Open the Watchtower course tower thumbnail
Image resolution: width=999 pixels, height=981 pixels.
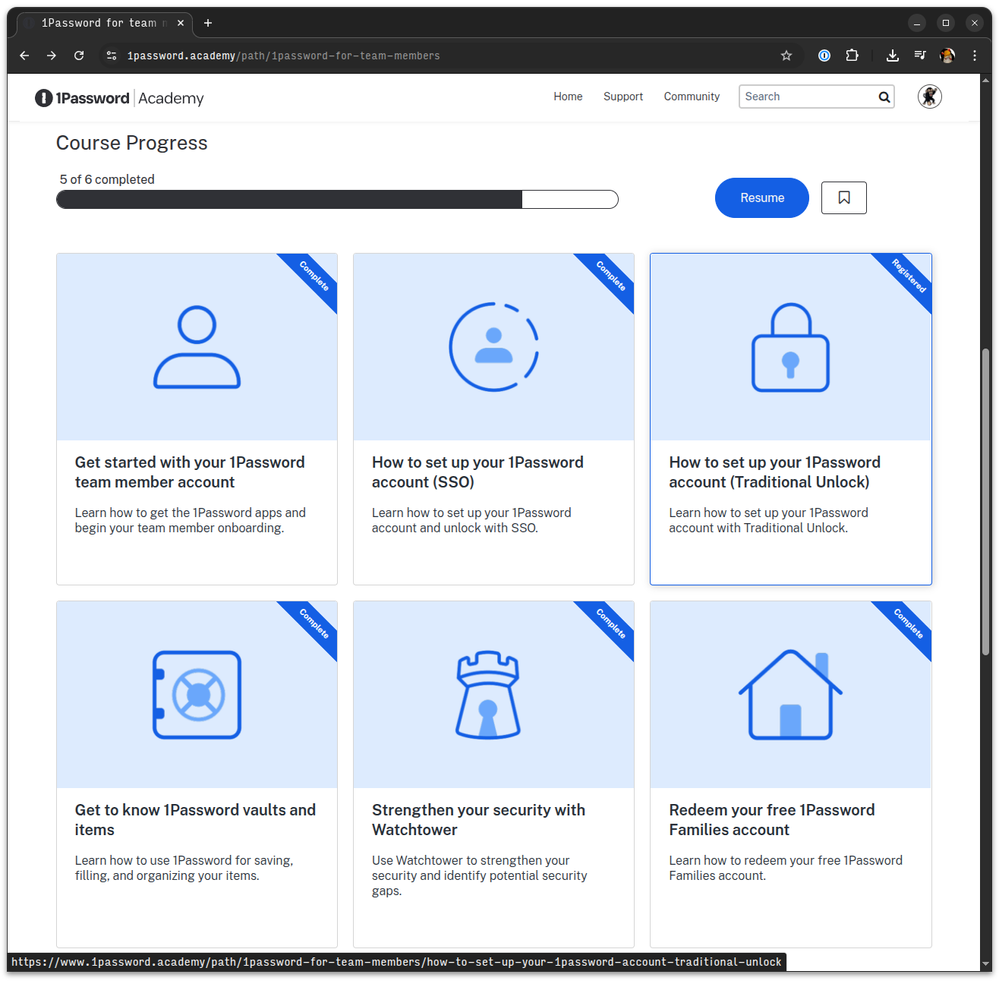[488, 695]
